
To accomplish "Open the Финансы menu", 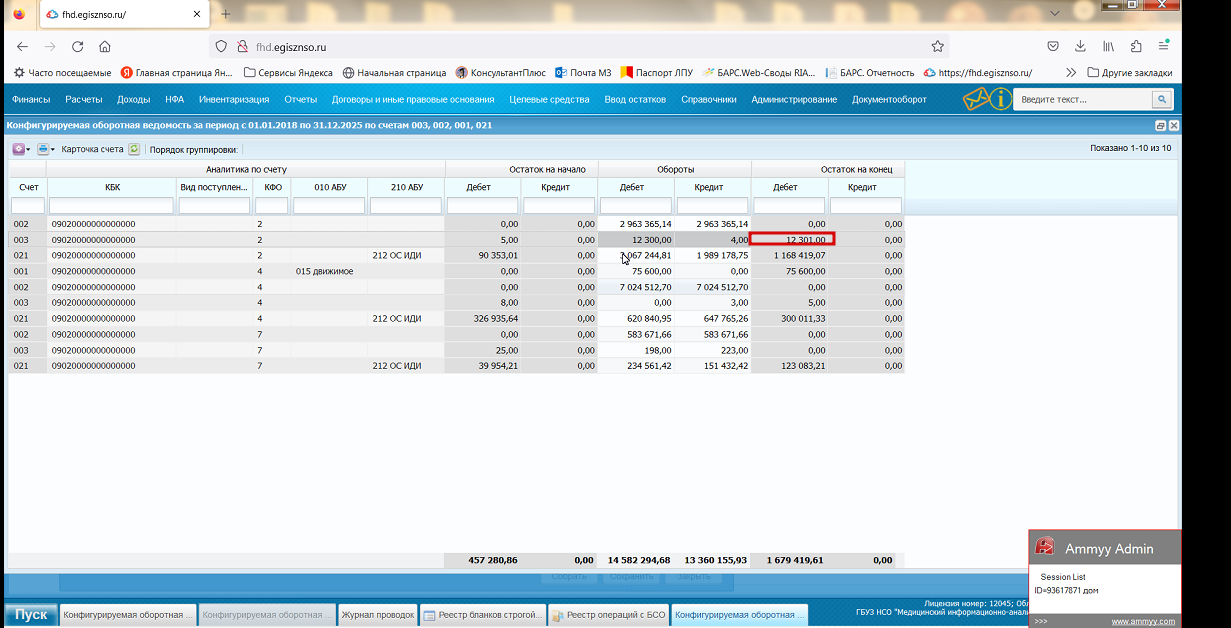I will pos(31,100).
